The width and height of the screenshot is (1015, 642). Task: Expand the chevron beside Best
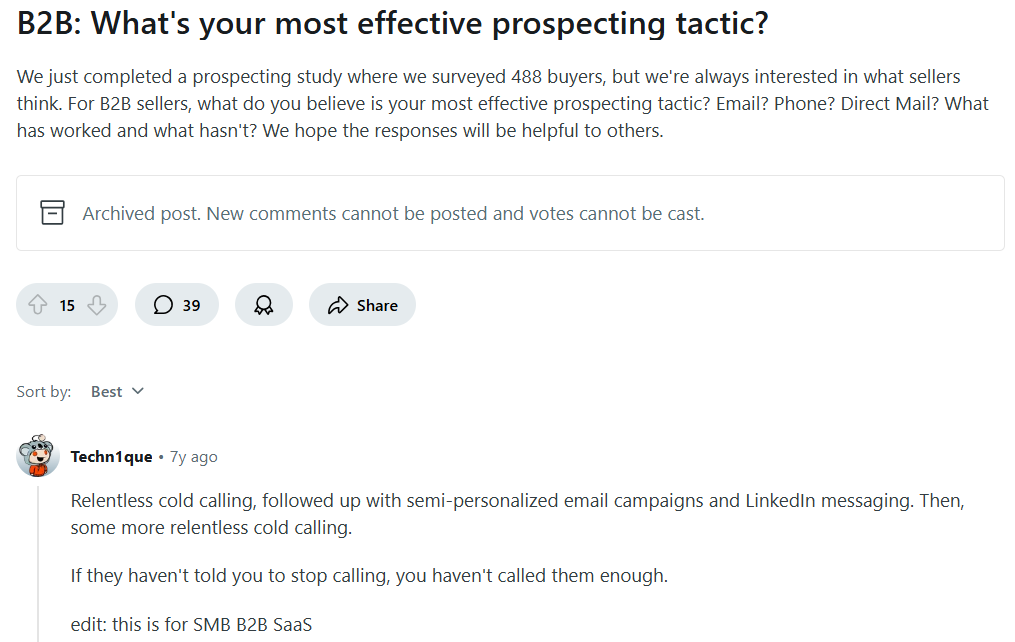137,391
